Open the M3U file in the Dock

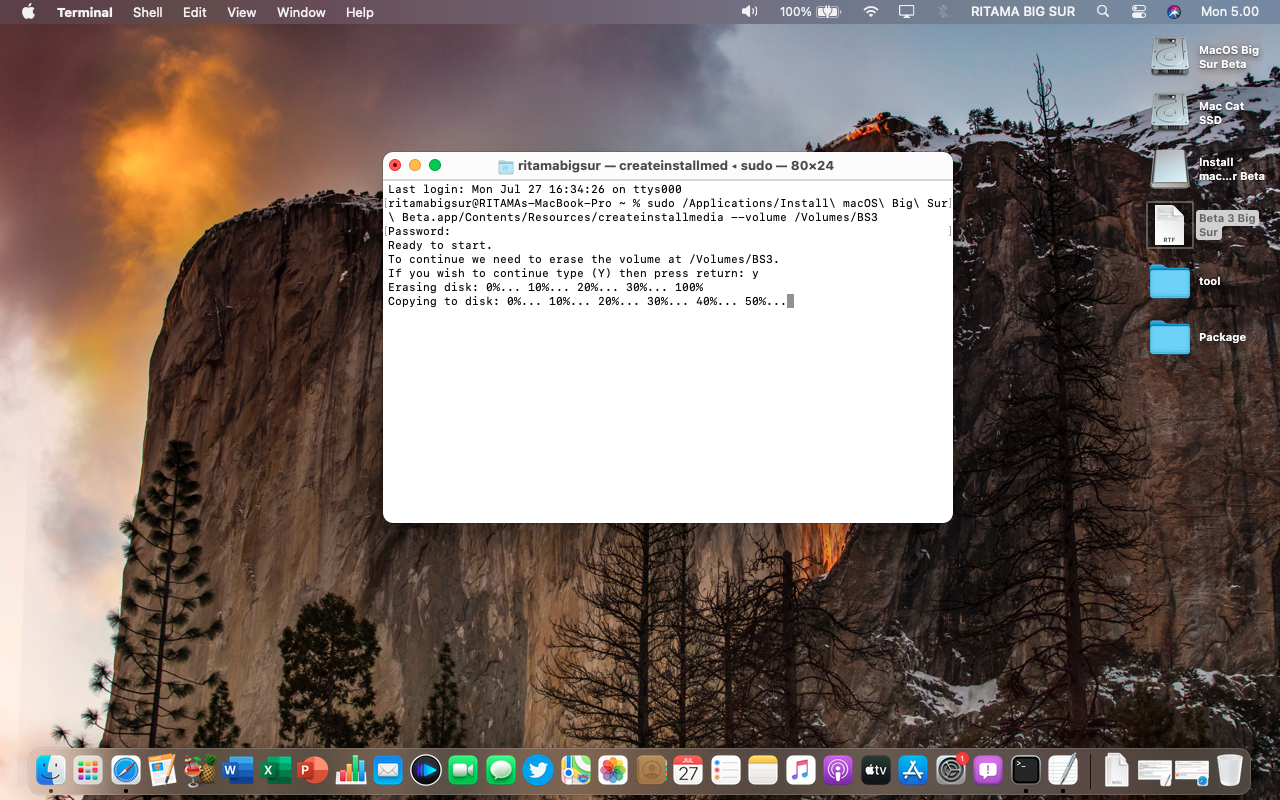(1117, 770)
